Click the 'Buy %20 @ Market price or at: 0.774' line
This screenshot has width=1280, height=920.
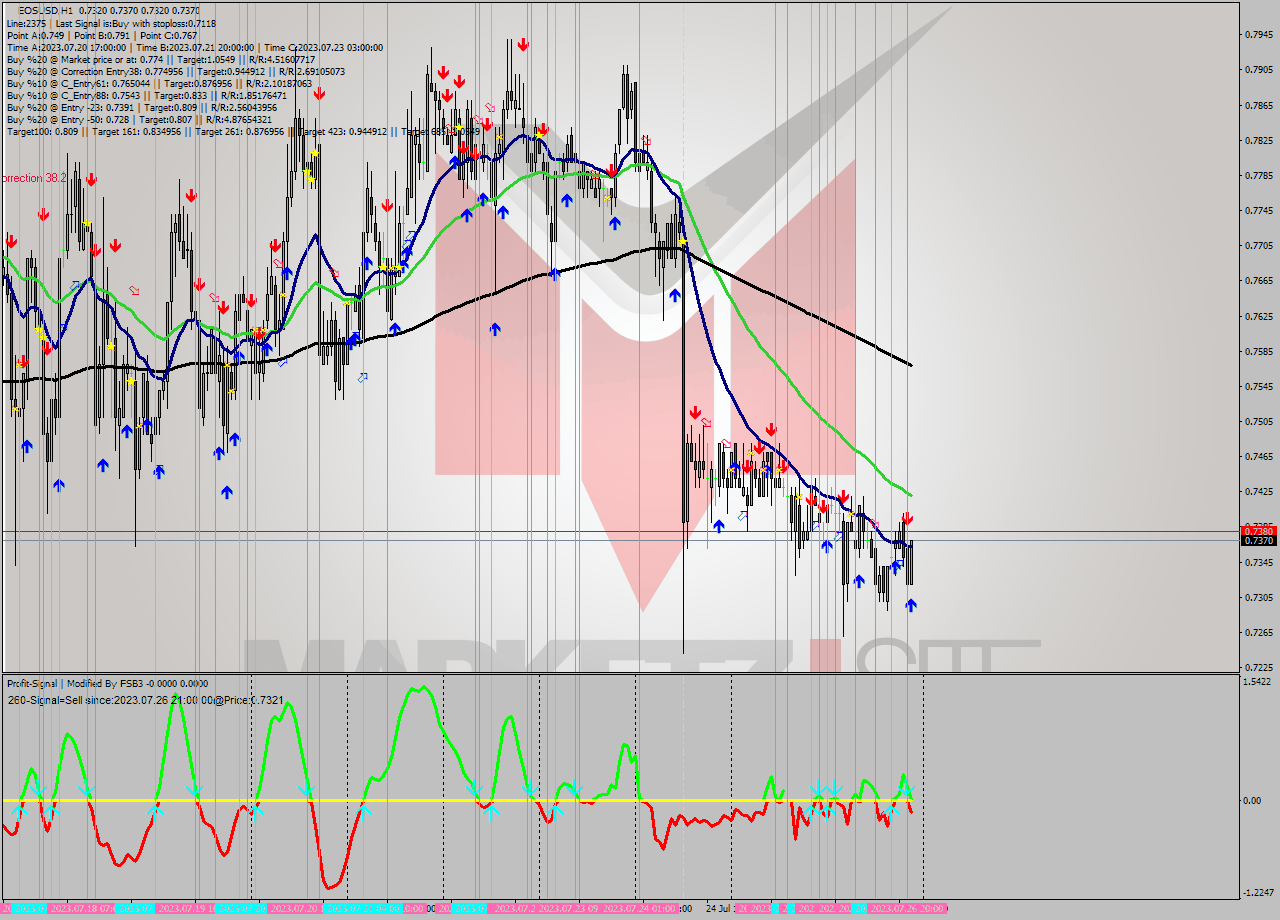[x=161, y=59]
